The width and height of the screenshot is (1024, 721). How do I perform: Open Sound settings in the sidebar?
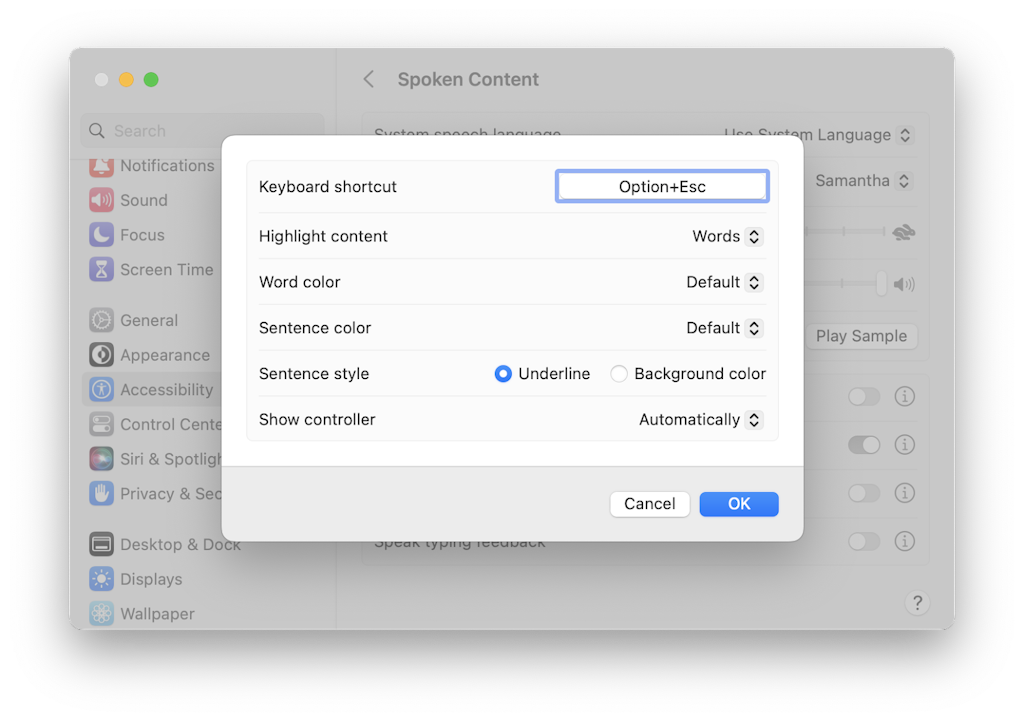pyautogui.click(x=128, y=200)
